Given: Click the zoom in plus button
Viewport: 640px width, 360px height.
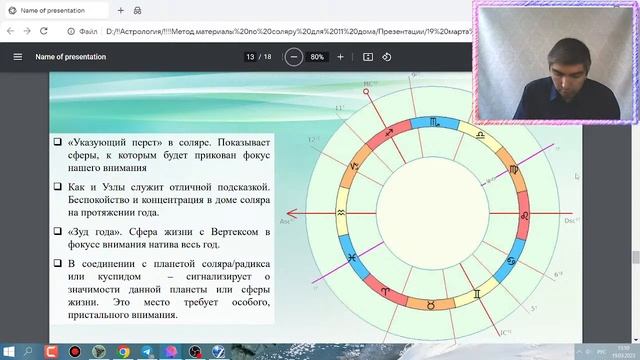Looking at the screenshot, I should (340, 57).
